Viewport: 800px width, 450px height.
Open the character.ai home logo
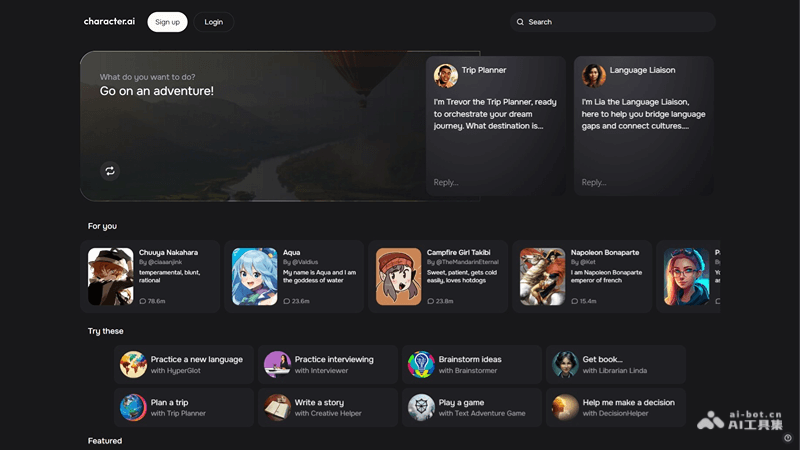(109, 22)
